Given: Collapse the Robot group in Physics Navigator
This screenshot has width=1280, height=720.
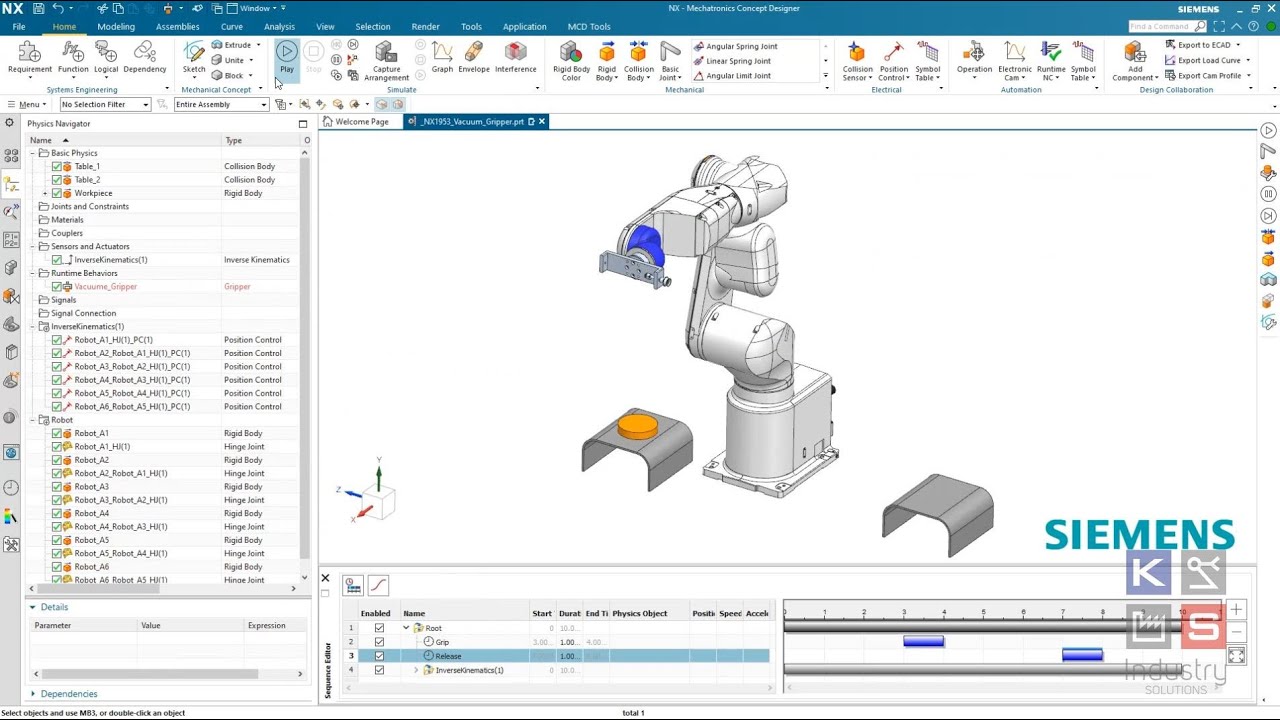Looking at the screenshot, I should [32, 420].
